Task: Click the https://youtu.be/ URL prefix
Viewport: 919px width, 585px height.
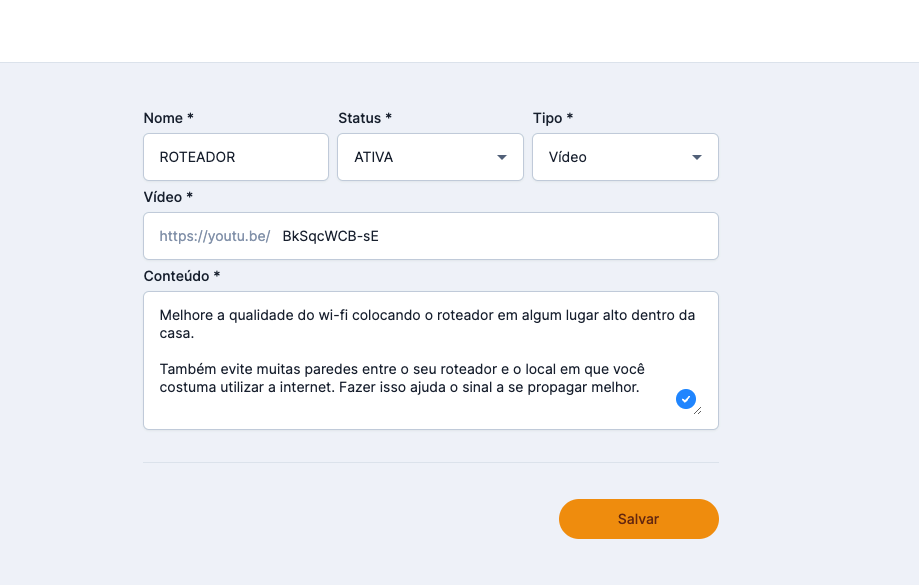Action: (x=214, y=236)
